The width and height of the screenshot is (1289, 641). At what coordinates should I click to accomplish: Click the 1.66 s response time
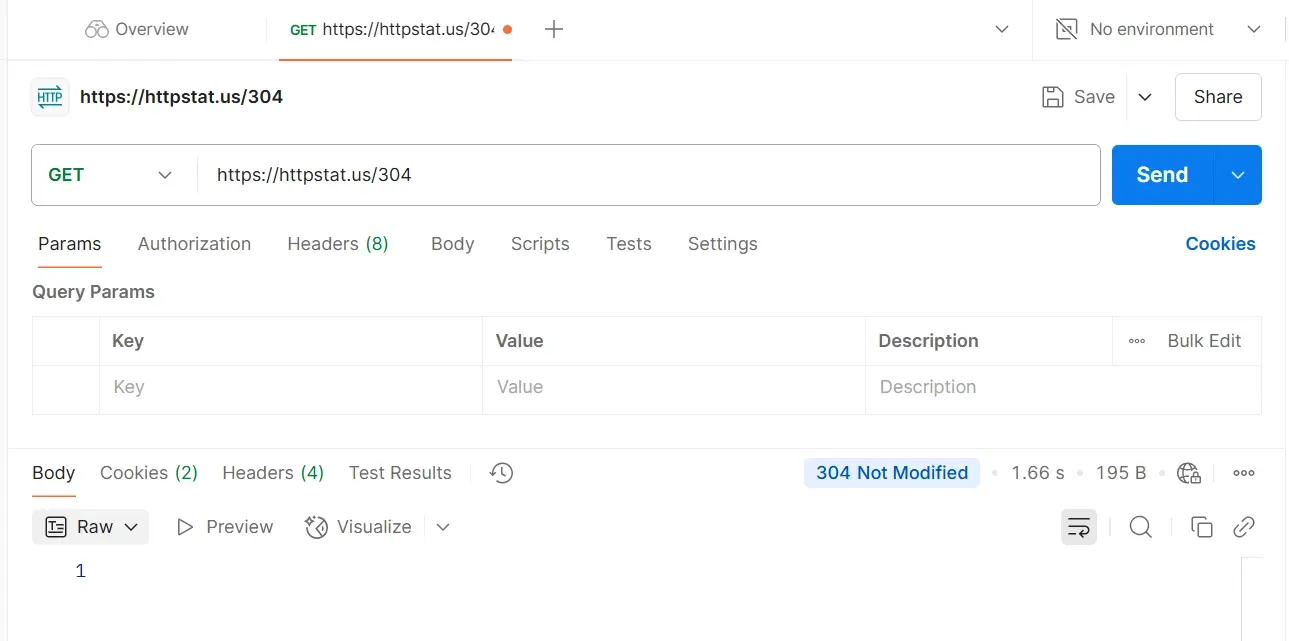(x=1038, y=473)
